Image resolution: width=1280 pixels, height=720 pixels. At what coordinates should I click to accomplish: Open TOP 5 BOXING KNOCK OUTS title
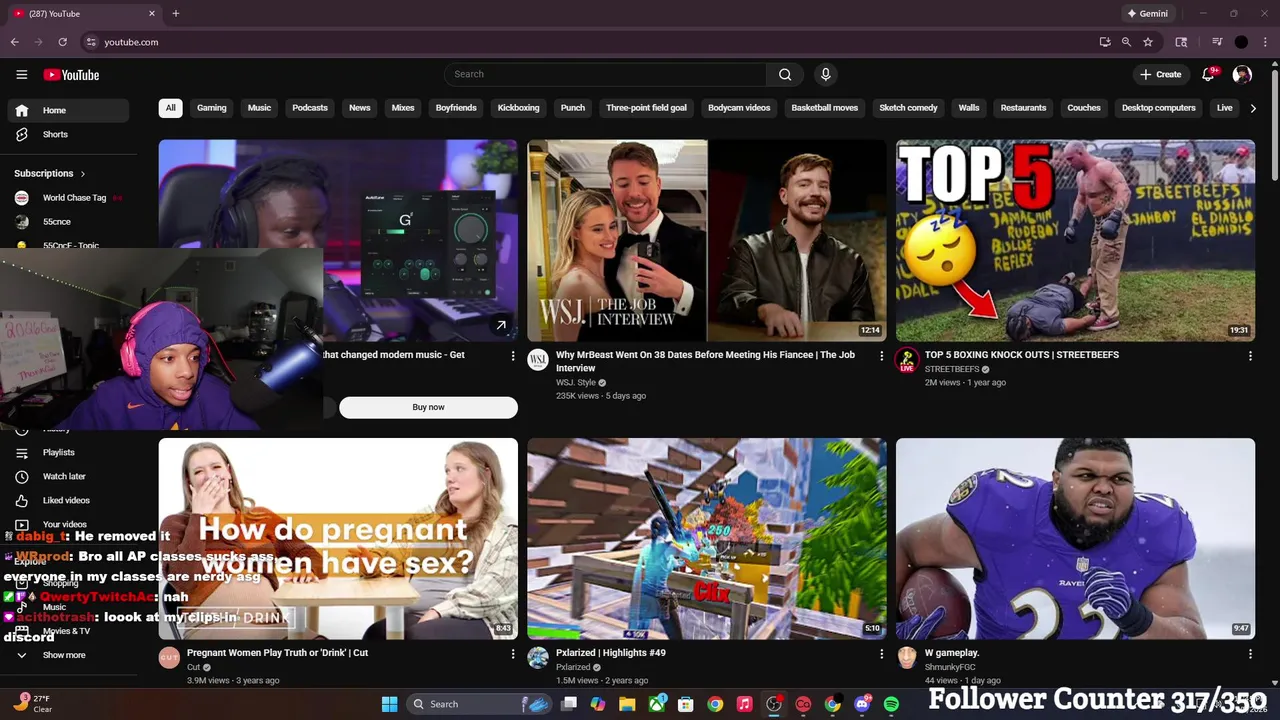click(x=1022, y=355)
